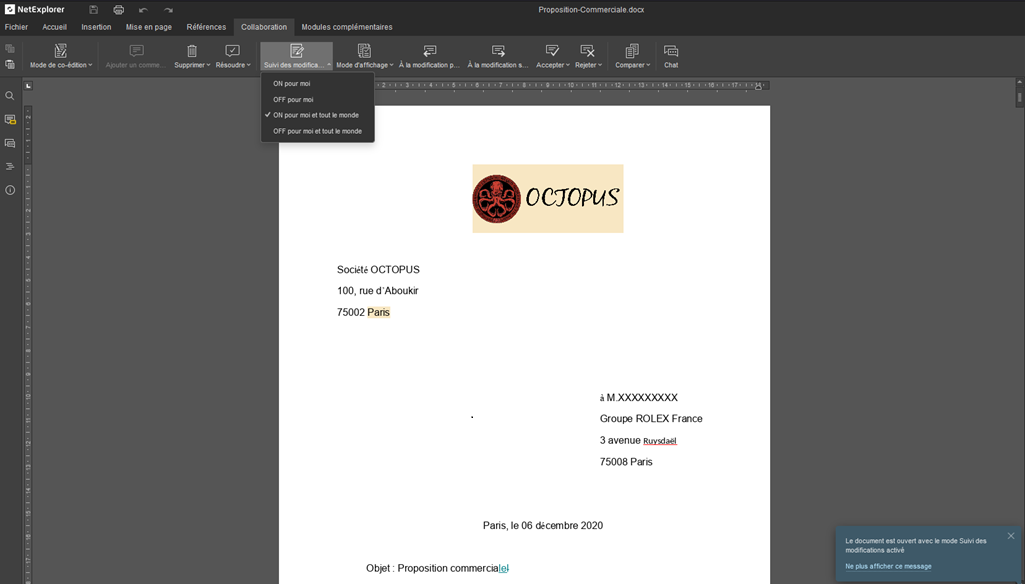
Task: Open the Chat panel from toolbar
Action: point(671,56)
